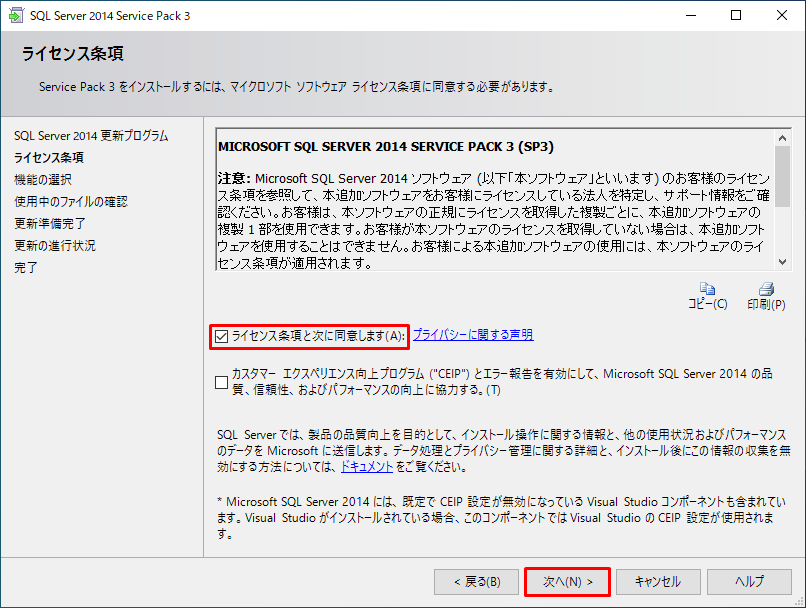The image size is (806, 608).
Task: Enable the CEIP and error reporting checkbox
Action: [222, 382]
